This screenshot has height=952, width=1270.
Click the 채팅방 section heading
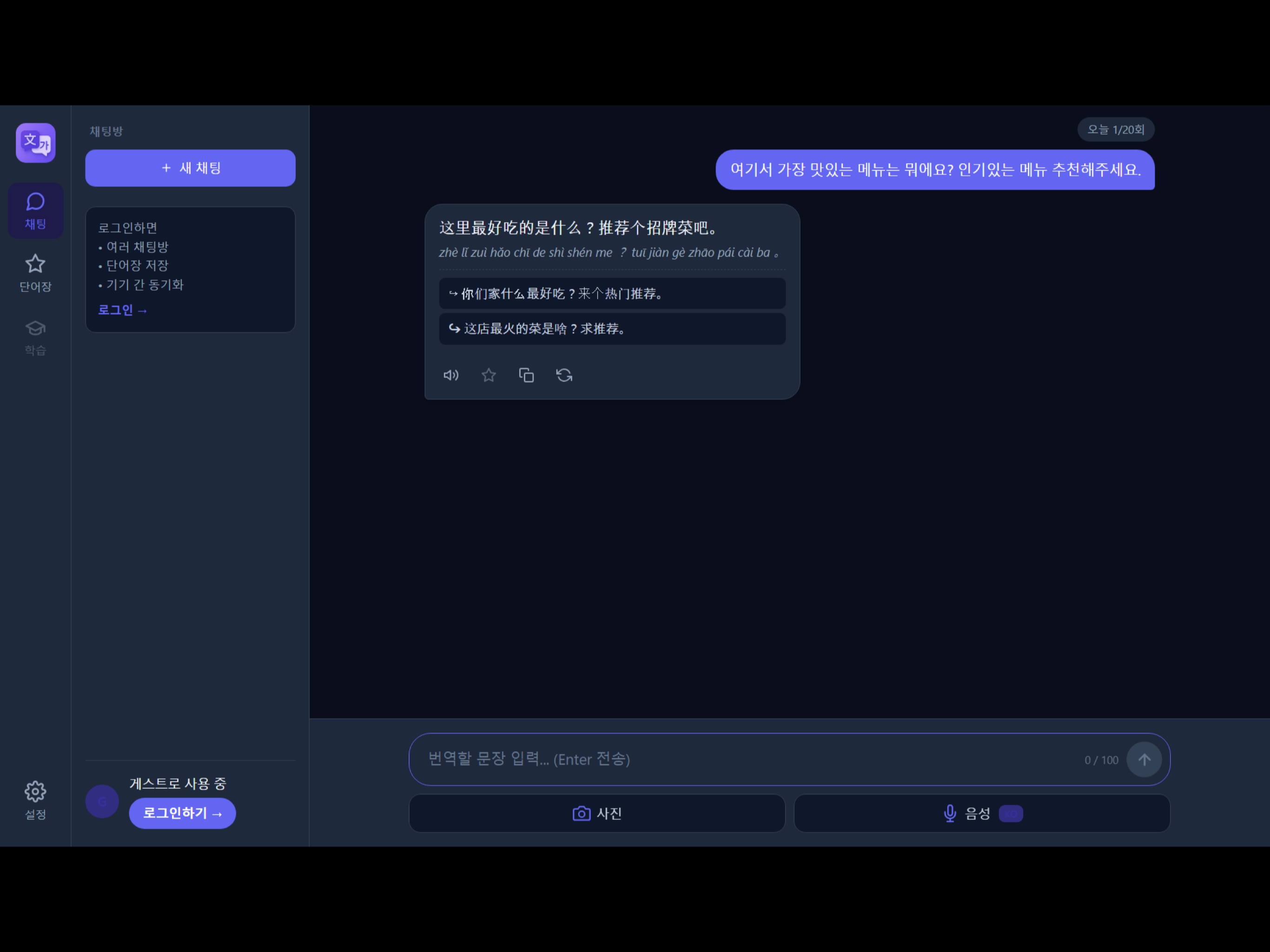coord(107,131)
